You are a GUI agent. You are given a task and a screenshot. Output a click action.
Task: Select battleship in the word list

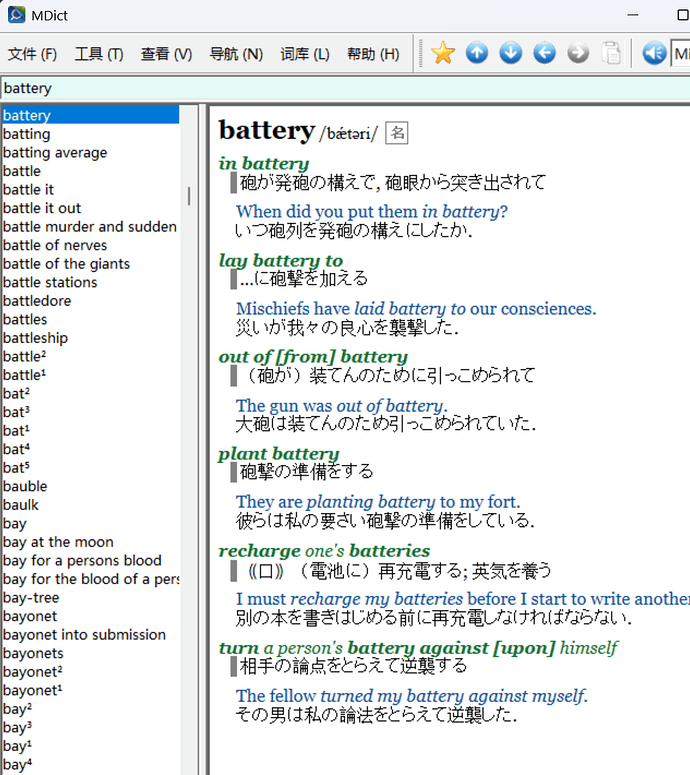click(35, 338)
